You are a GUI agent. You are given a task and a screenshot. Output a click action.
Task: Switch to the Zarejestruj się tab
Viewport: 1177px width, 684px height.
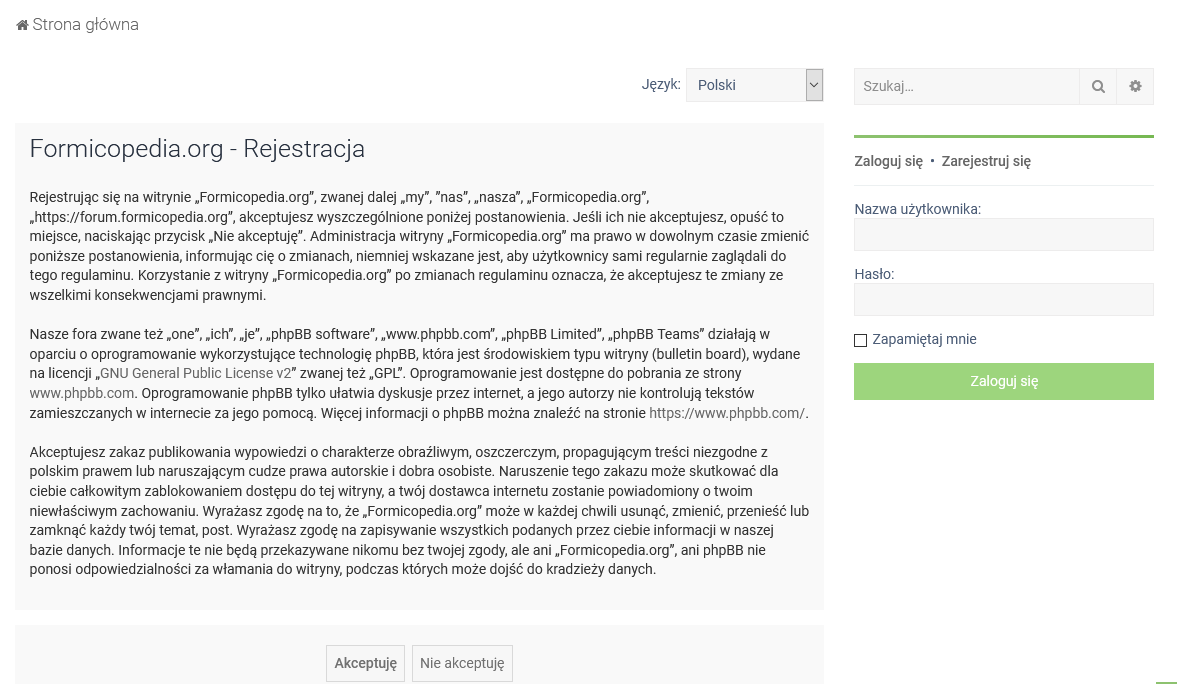tap(986, 161)
